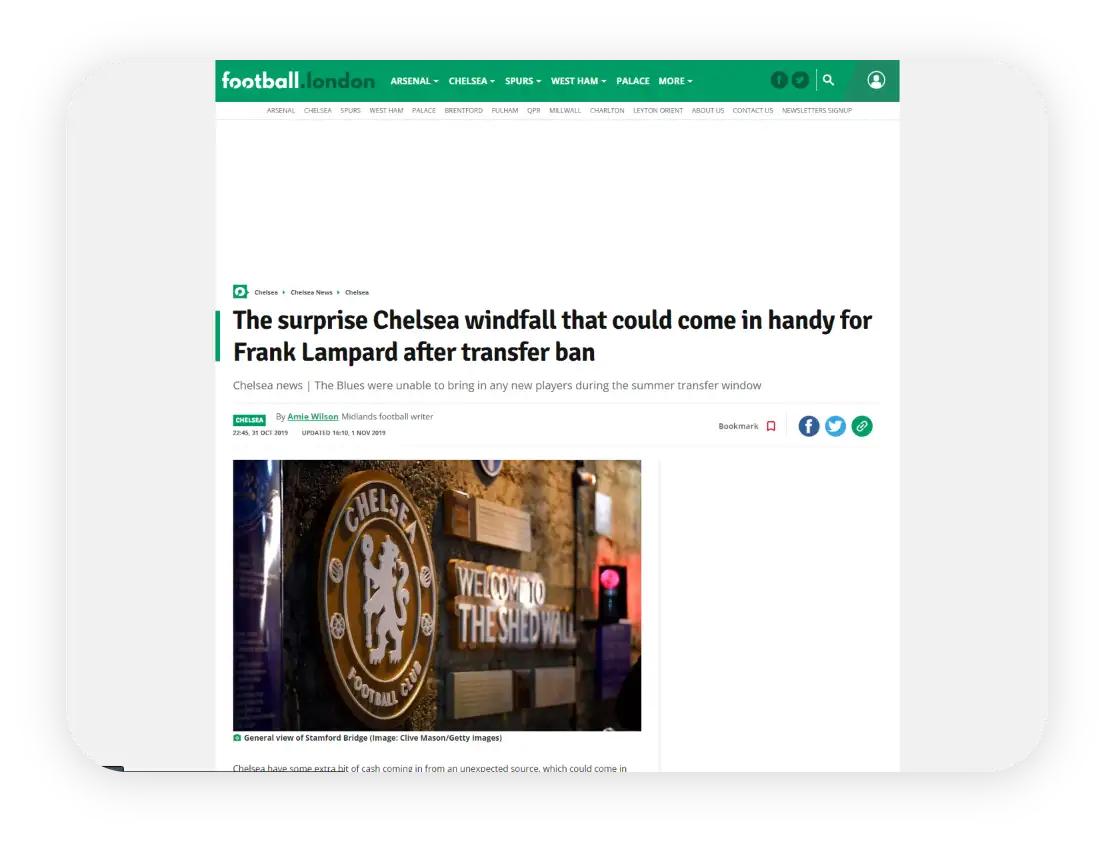Expand the Chelsea dropdown menu
Viewport: 1114px width, 844px height.
[472, 81]
